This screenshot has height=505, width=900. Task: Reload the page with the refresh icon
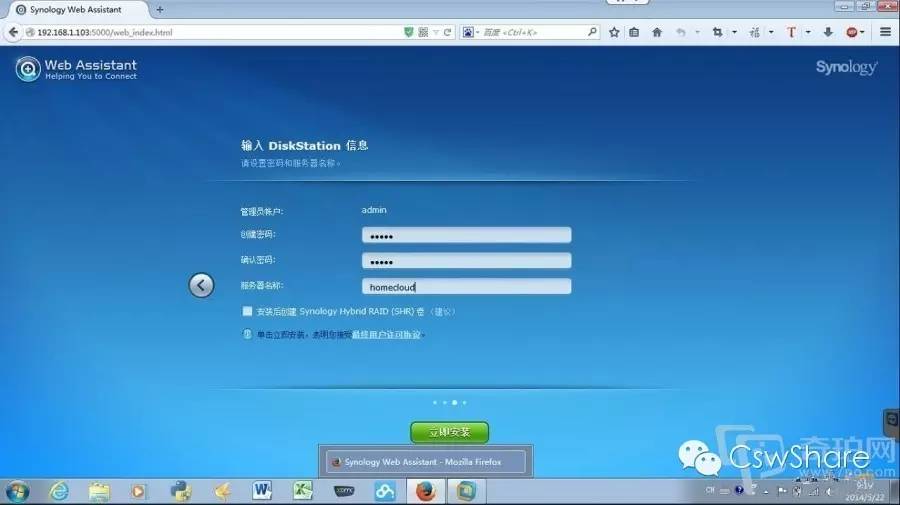pos(448,32)
